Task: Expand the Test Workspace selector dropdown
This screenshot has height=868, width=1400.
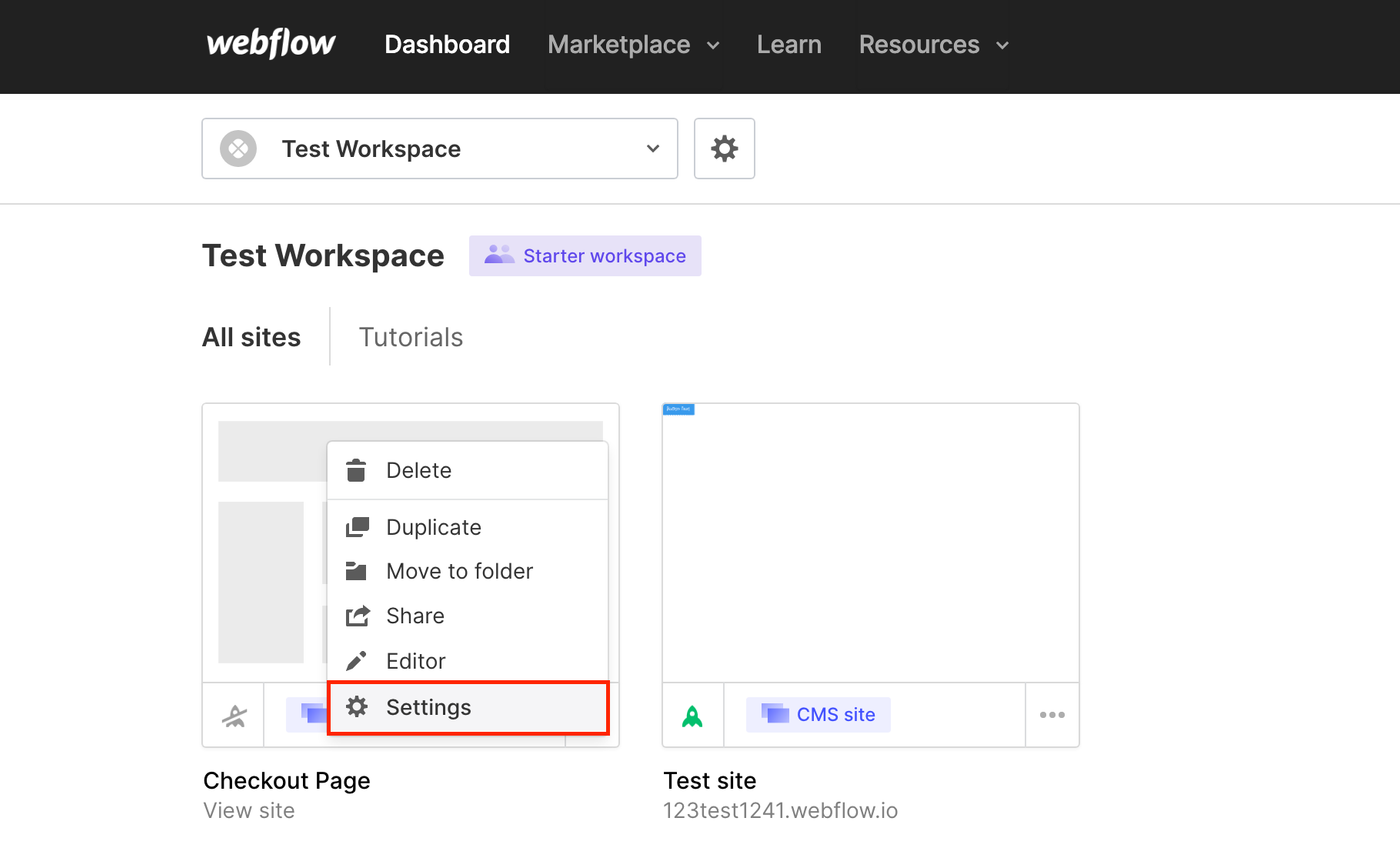Action: pos(440,149)
